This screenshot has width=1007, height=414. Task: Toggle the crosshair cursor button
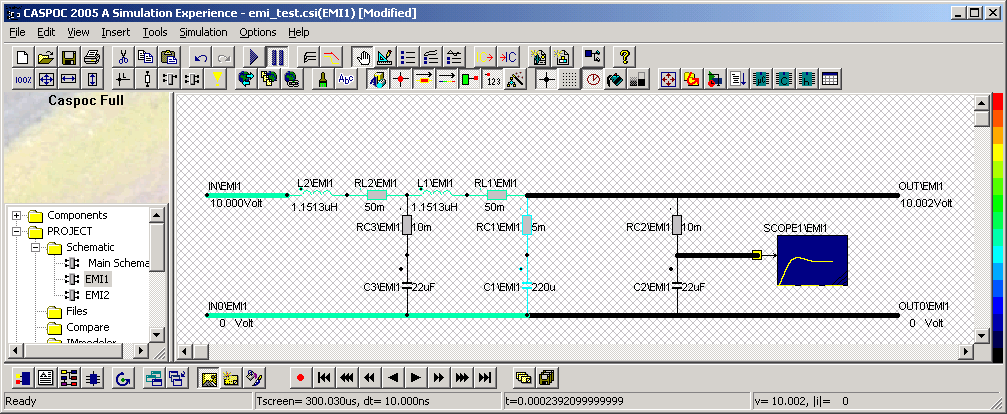(x=545, y=79)
